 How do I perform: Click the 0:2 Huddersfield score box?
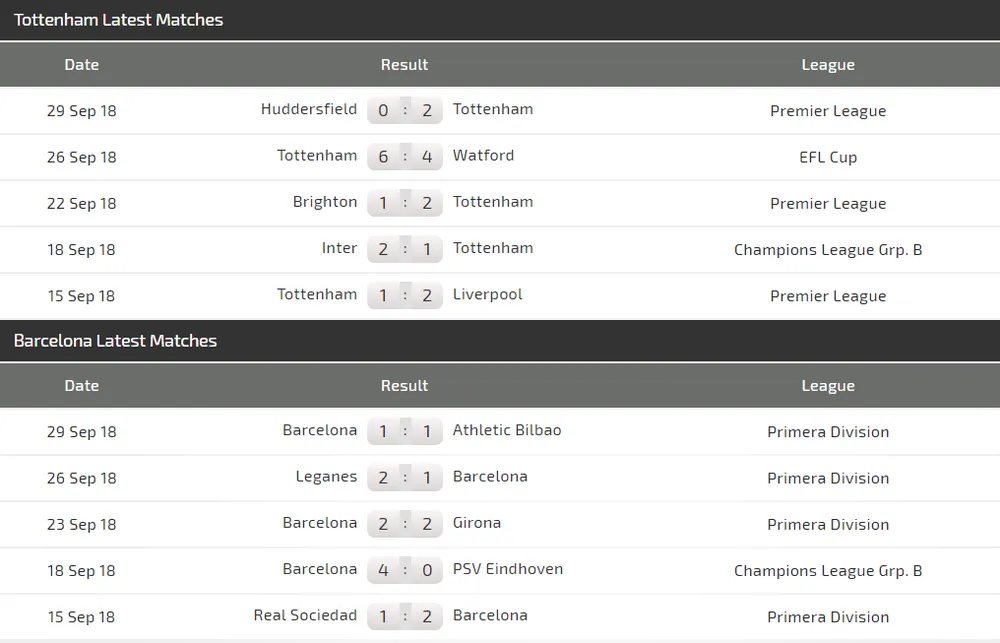tap(405, 111)
